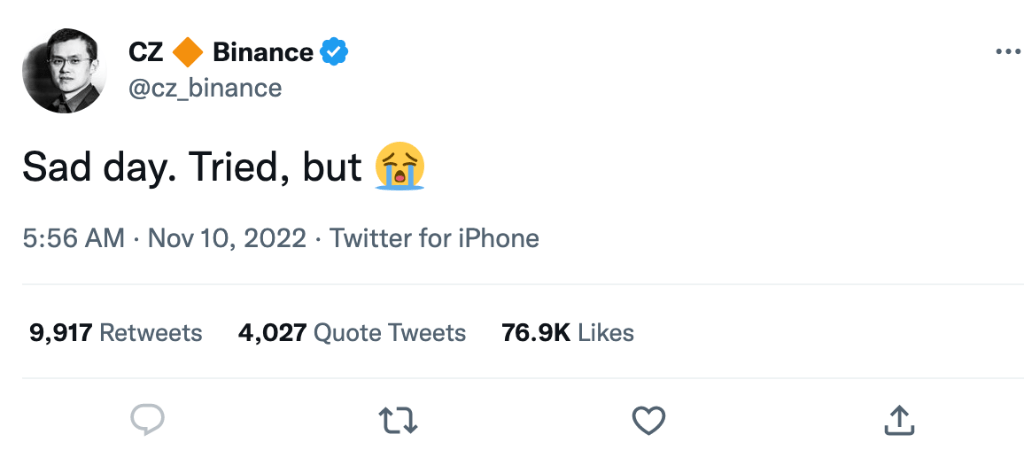Open the tweet's more options menu

[x=1005, y=53]
